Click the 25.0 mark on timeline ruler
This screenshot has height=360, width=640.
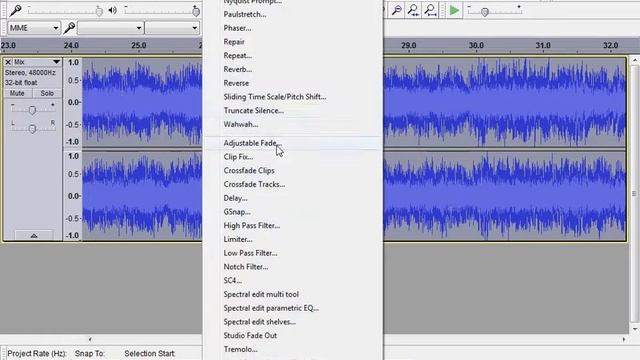(x=139, y=45)
